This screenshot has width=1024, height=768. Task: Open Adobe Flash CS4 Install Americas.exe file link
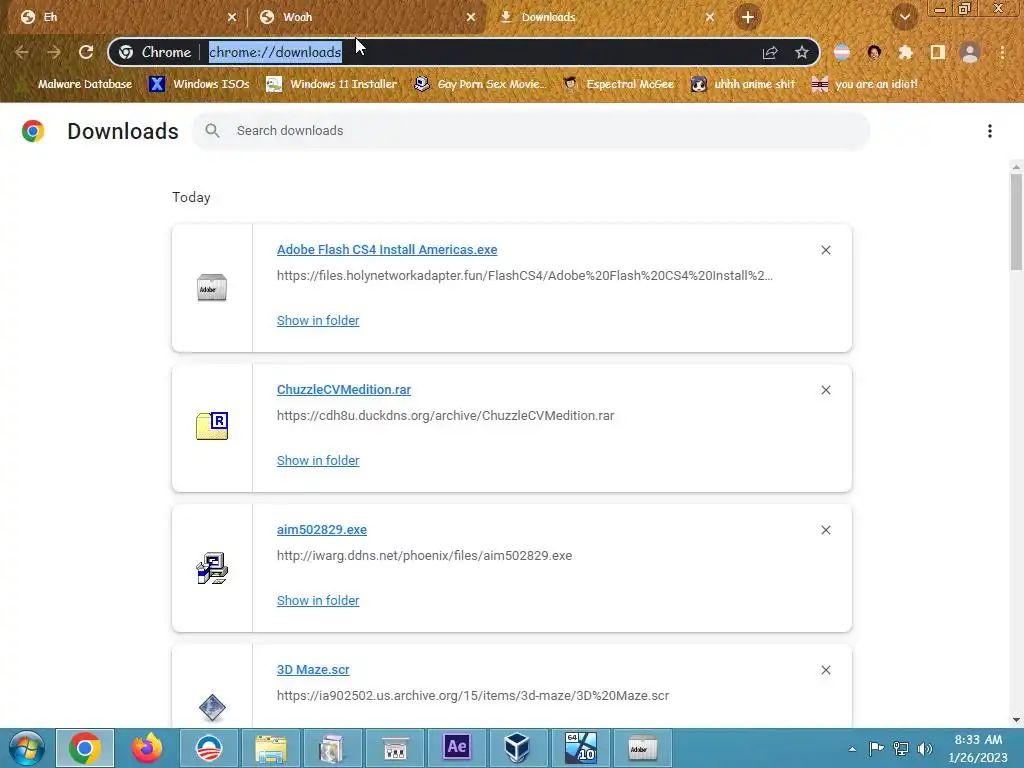(x=387, y=249)
